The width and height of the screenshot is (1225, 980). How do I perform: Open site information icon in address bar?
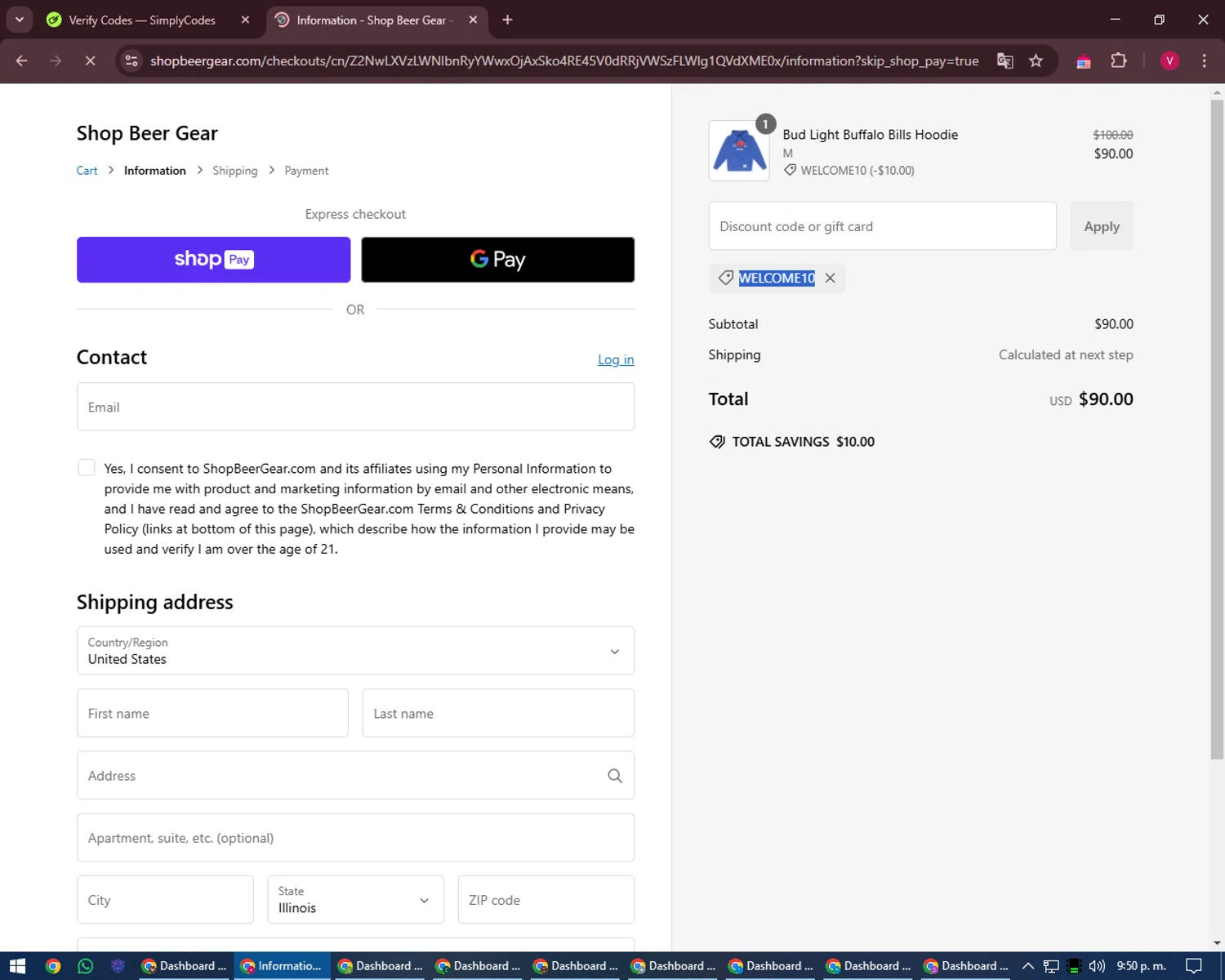coord(131,60)
